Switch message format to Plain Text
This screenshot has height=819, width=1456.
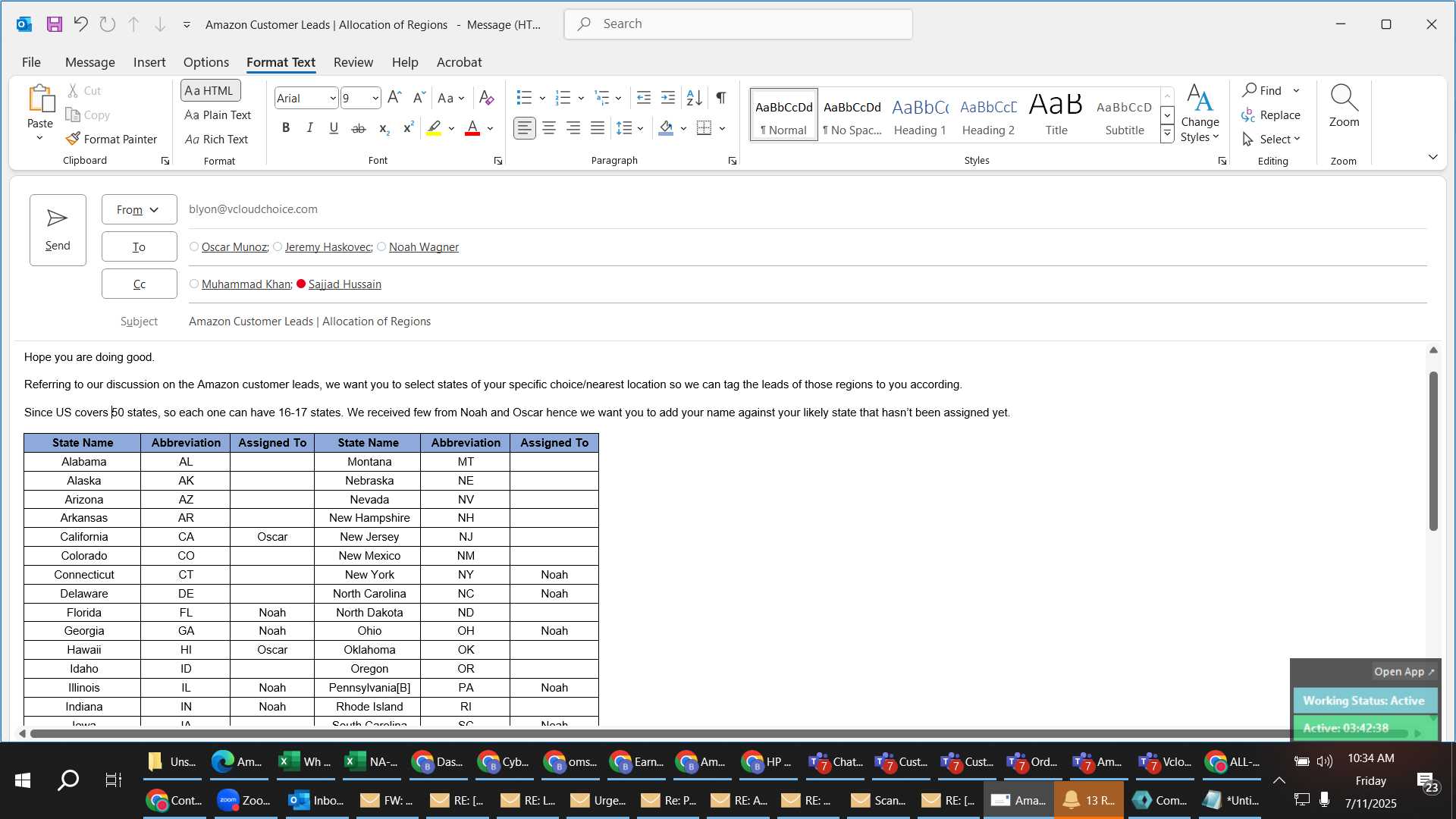[218, 115]
